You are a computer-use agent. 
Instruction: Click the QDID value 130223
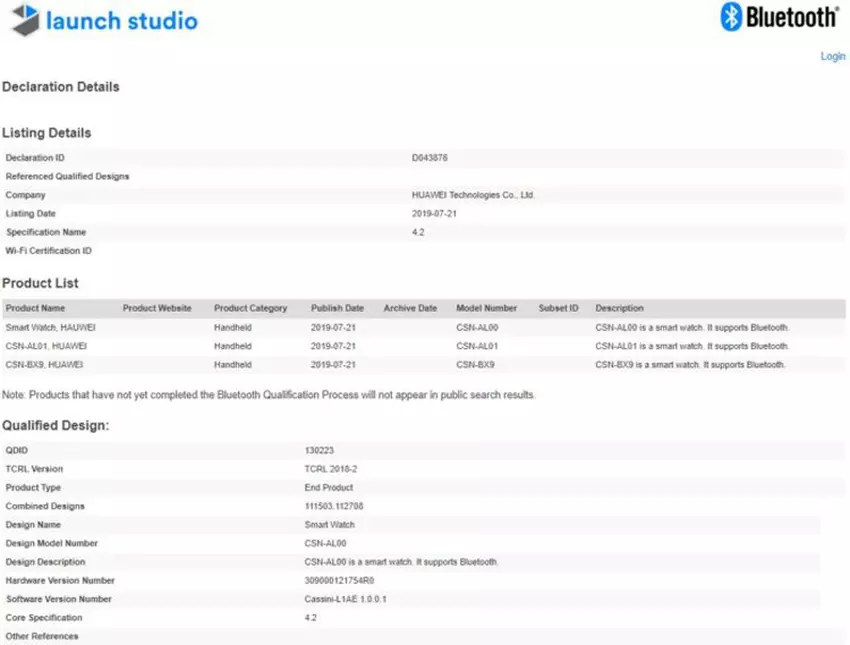319,450
